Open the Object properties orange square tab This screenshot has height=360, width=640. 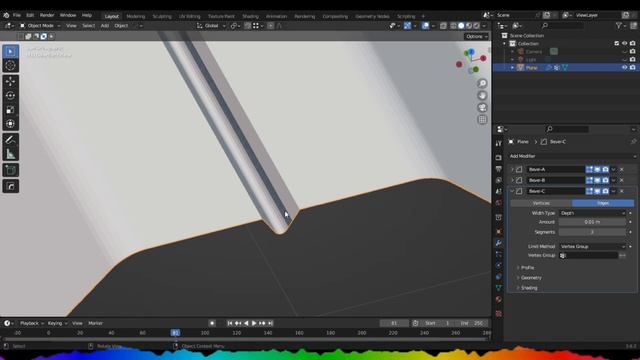pyautogui.click(x=498, y=232)
